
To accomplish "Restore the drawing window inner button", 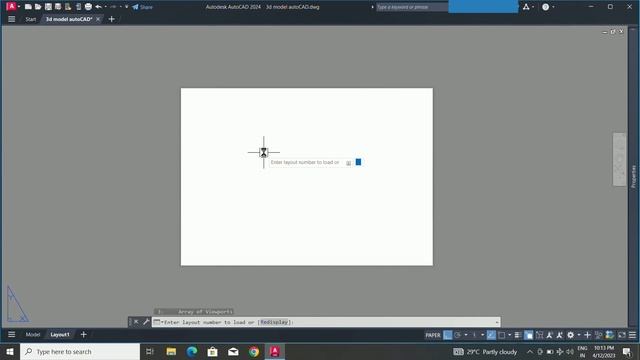I will (x=613, y=31).
